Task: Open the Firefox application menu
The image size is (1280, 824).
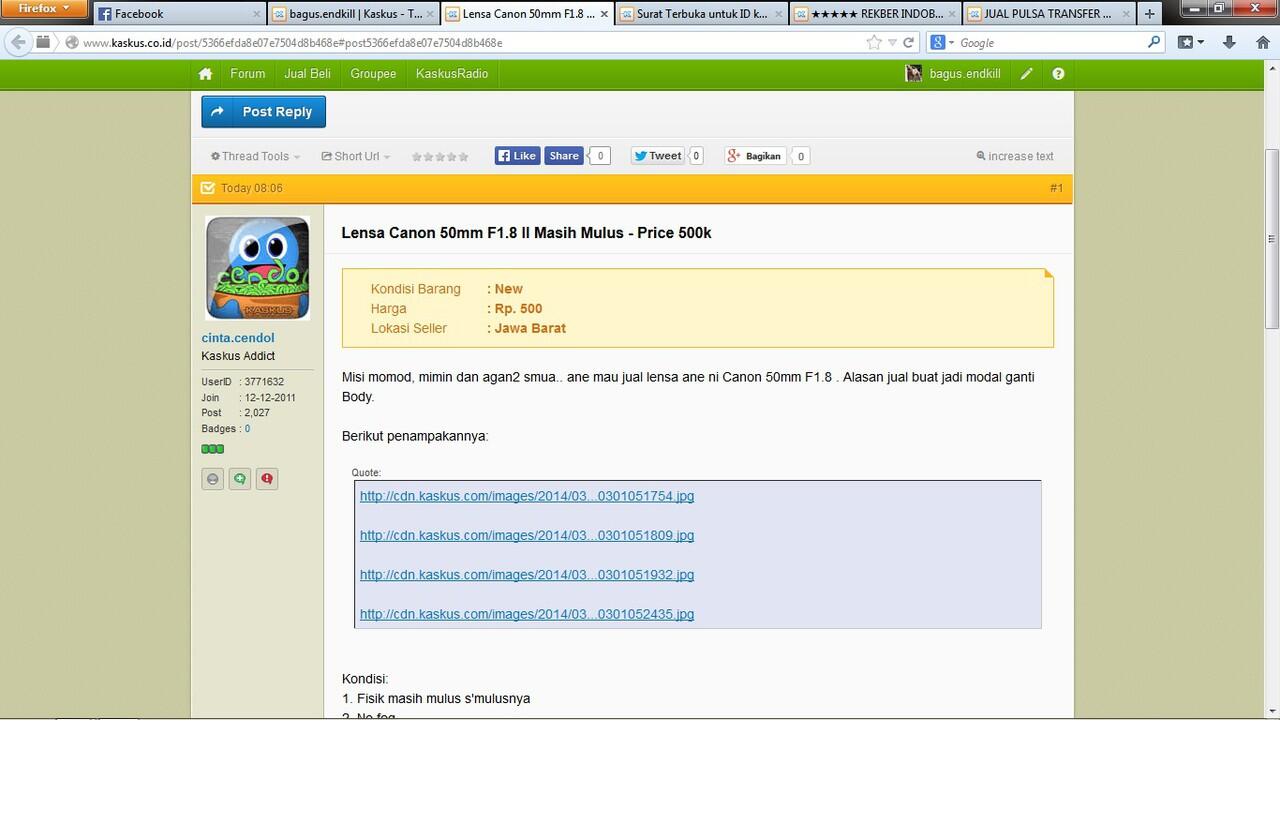Action: tap(45, 8)
